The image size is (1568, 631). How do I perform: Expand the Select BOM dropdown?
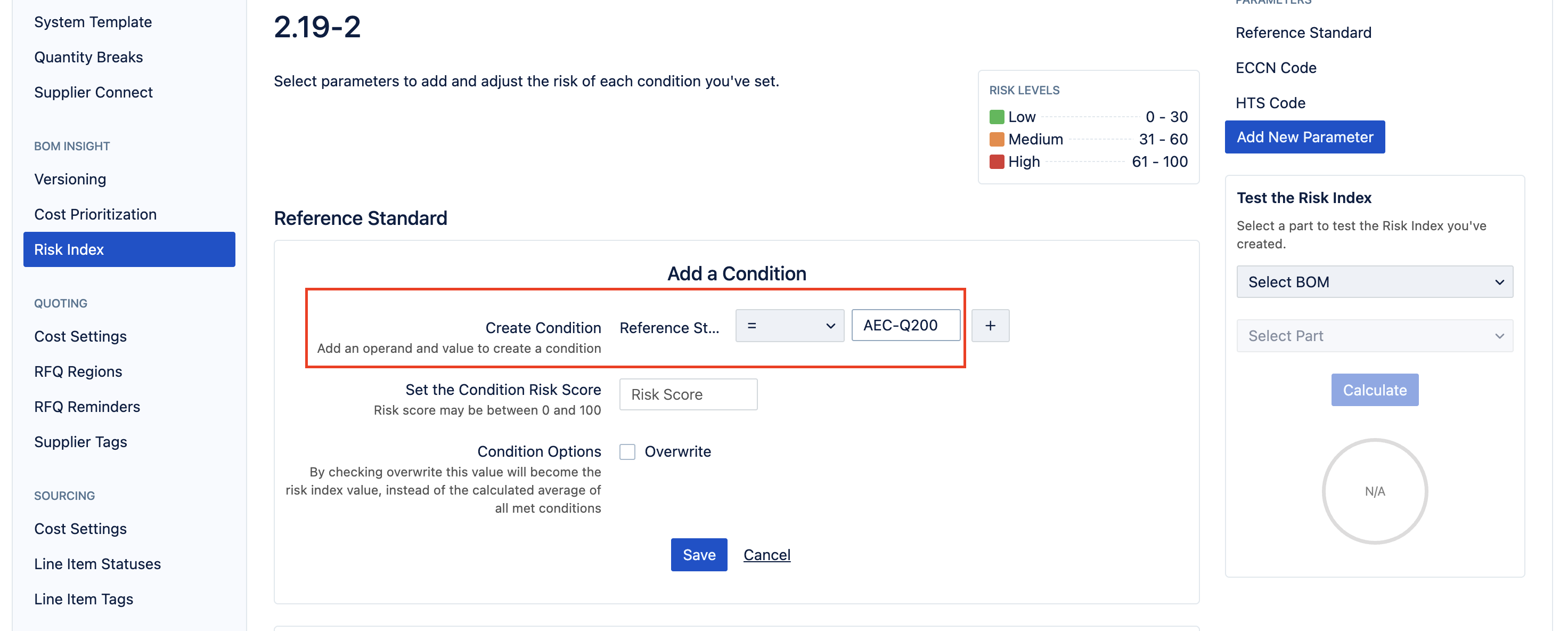(1375, 281)
